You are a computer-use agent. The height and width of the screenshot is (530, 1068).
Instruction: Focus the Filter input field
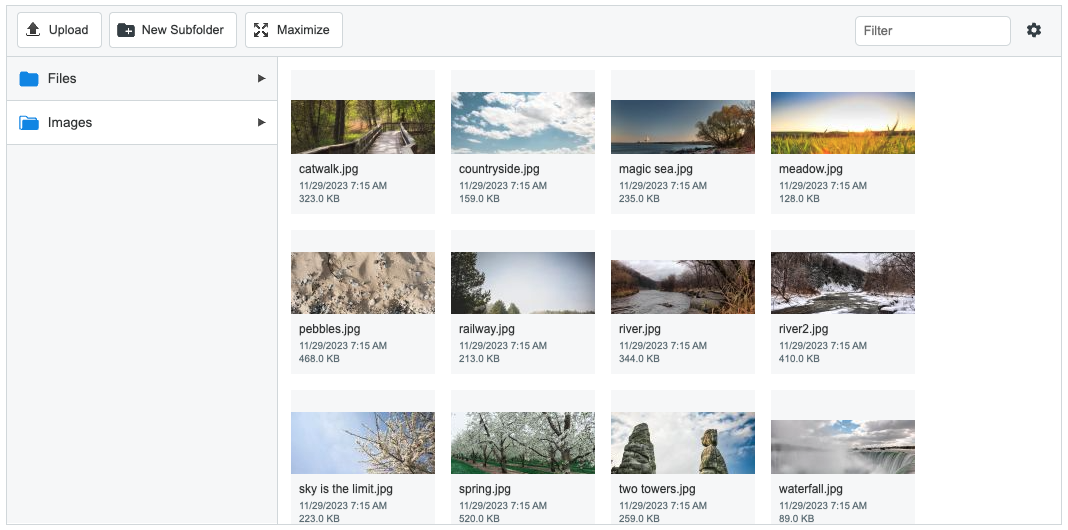[932, 31]
